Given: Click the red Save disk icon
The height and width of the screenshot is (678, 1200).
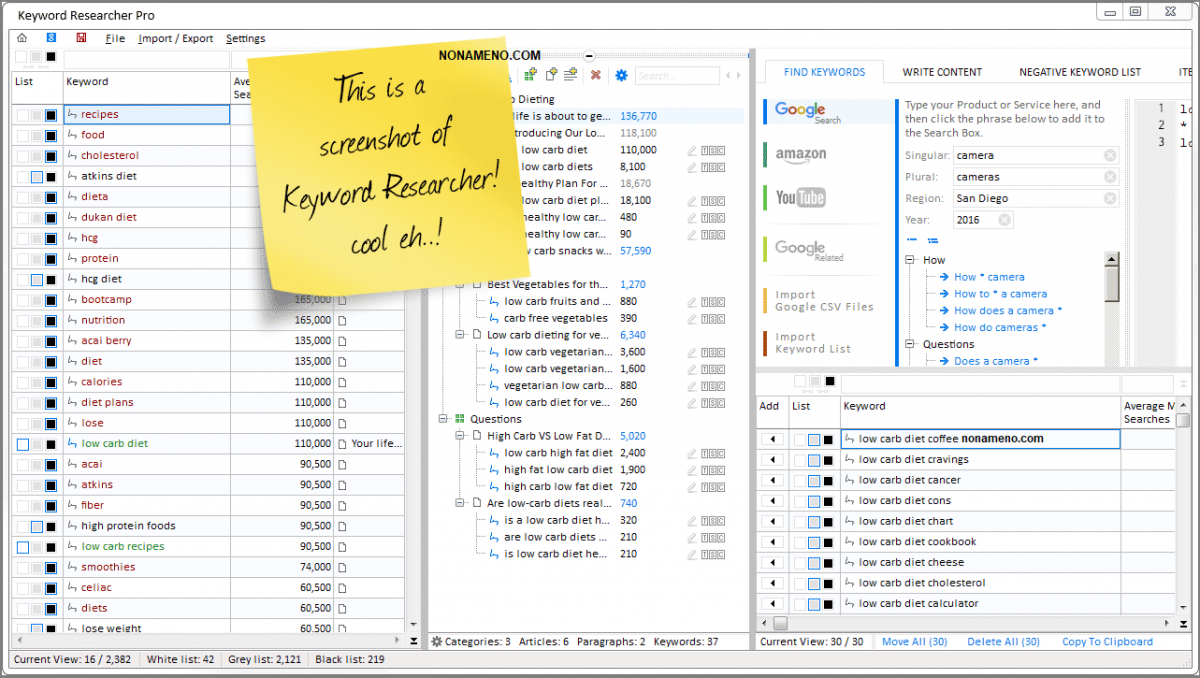Looking at the screenshot, I should 81,39.
